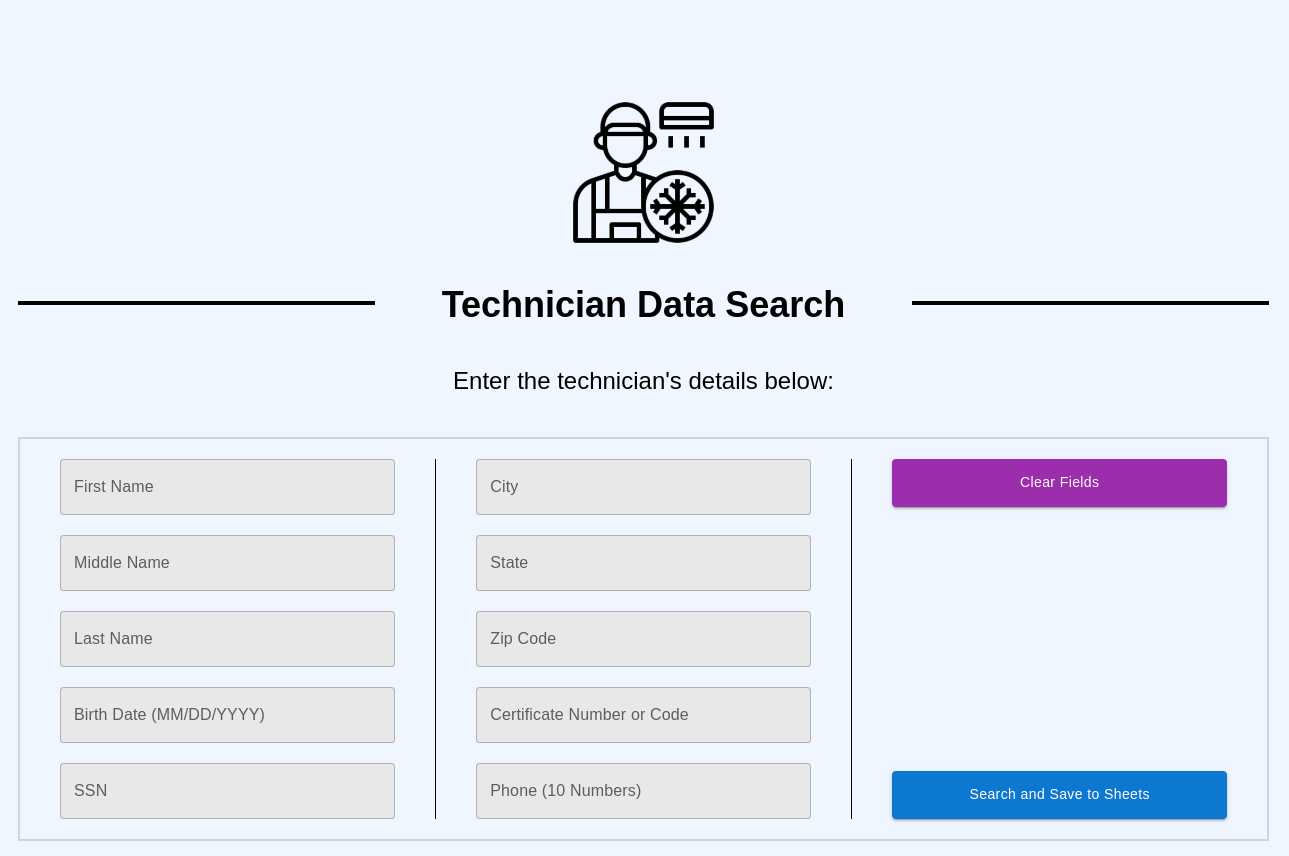Click the divider line left of the title

(x=196, y=303)
